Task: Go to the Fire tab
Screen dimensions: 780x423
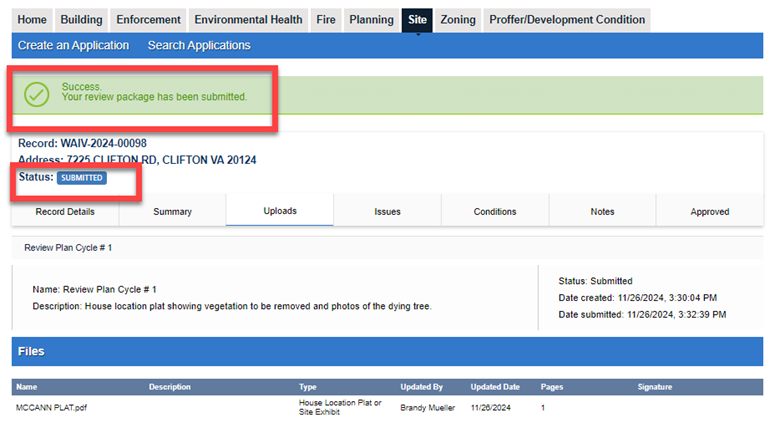Action: coord(325,20)
